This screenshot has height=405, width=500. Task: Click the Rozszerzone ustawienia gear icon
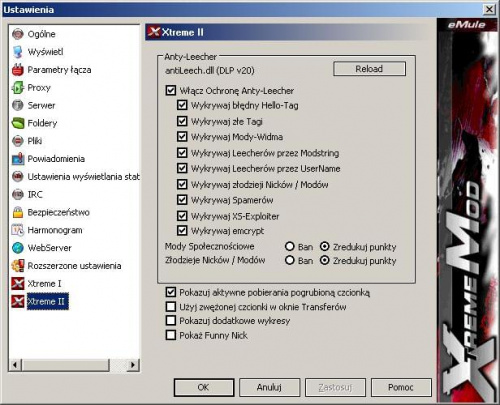[x=18, y=266]
